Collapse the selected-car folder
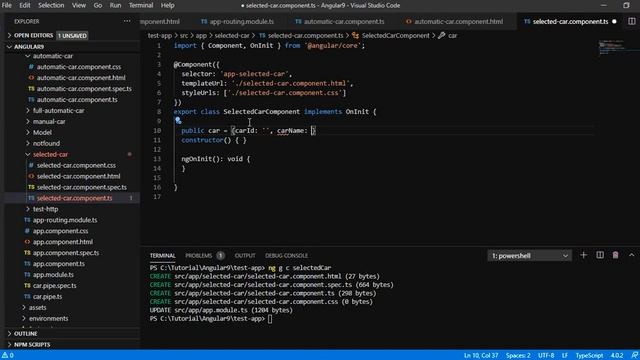This screenshot has height=360, width=640. [x=50, y=154]
